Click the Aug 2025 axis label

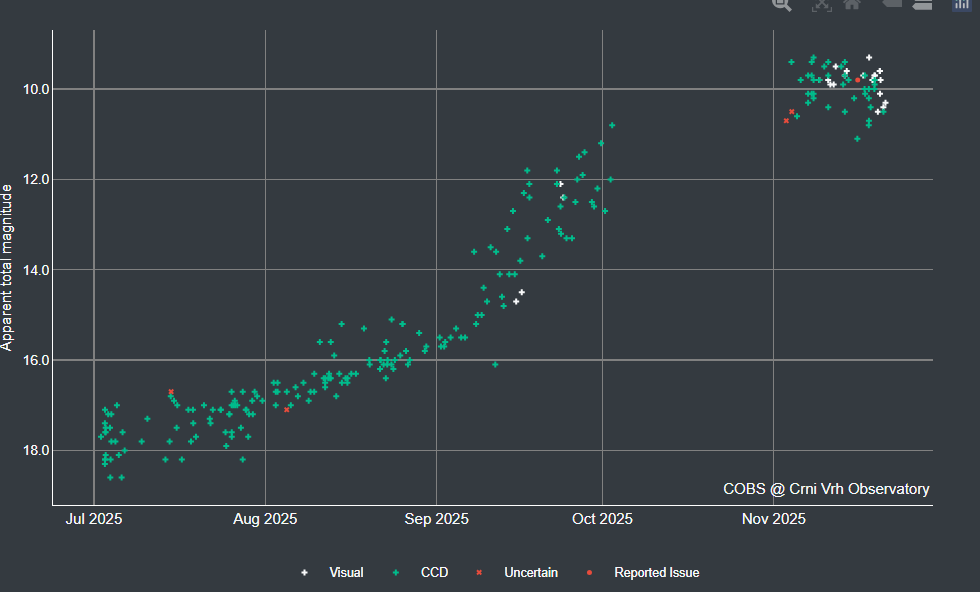(265, 519)
